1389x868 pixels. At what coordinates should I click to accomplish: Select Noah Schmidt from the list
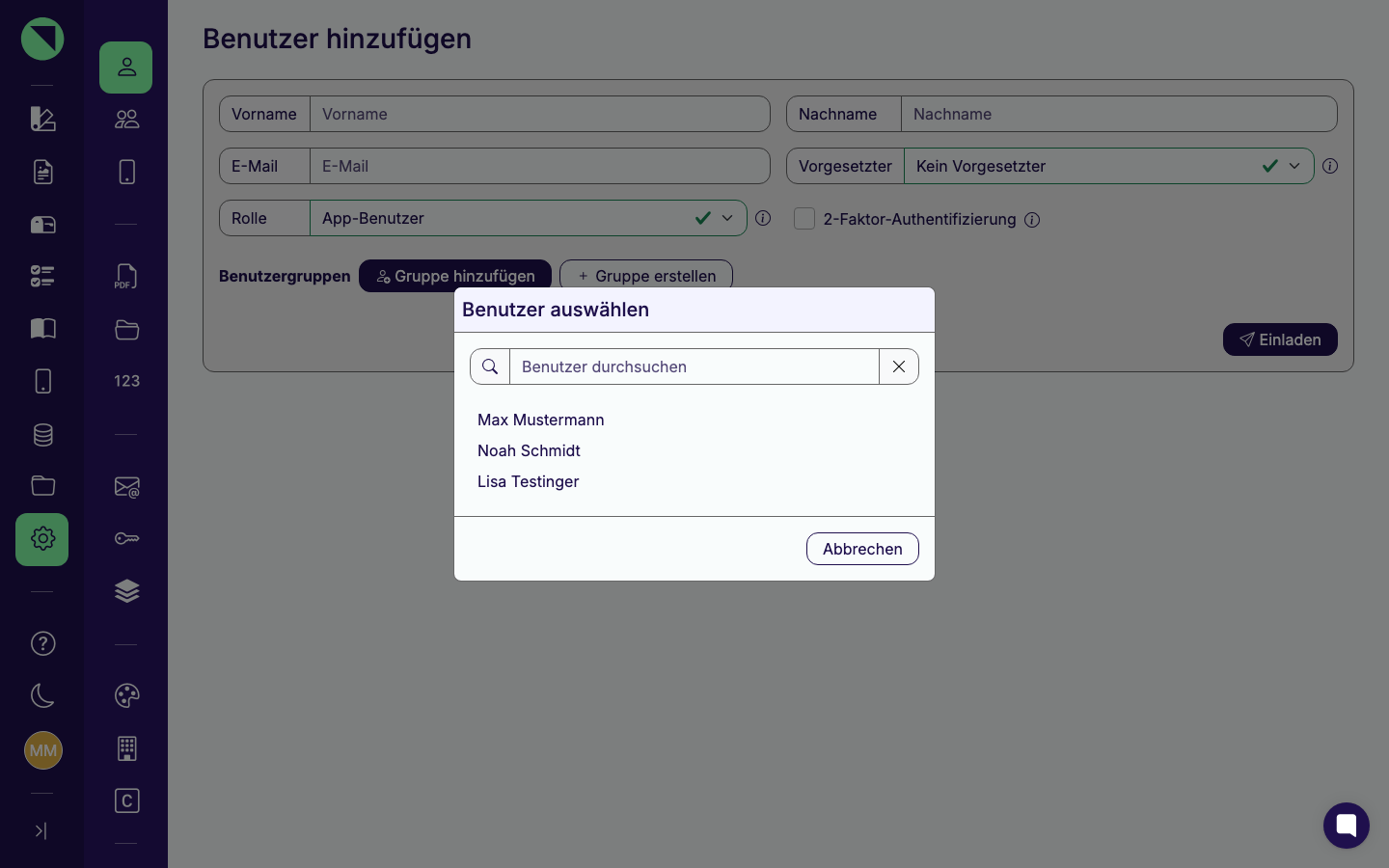point(529,450)
